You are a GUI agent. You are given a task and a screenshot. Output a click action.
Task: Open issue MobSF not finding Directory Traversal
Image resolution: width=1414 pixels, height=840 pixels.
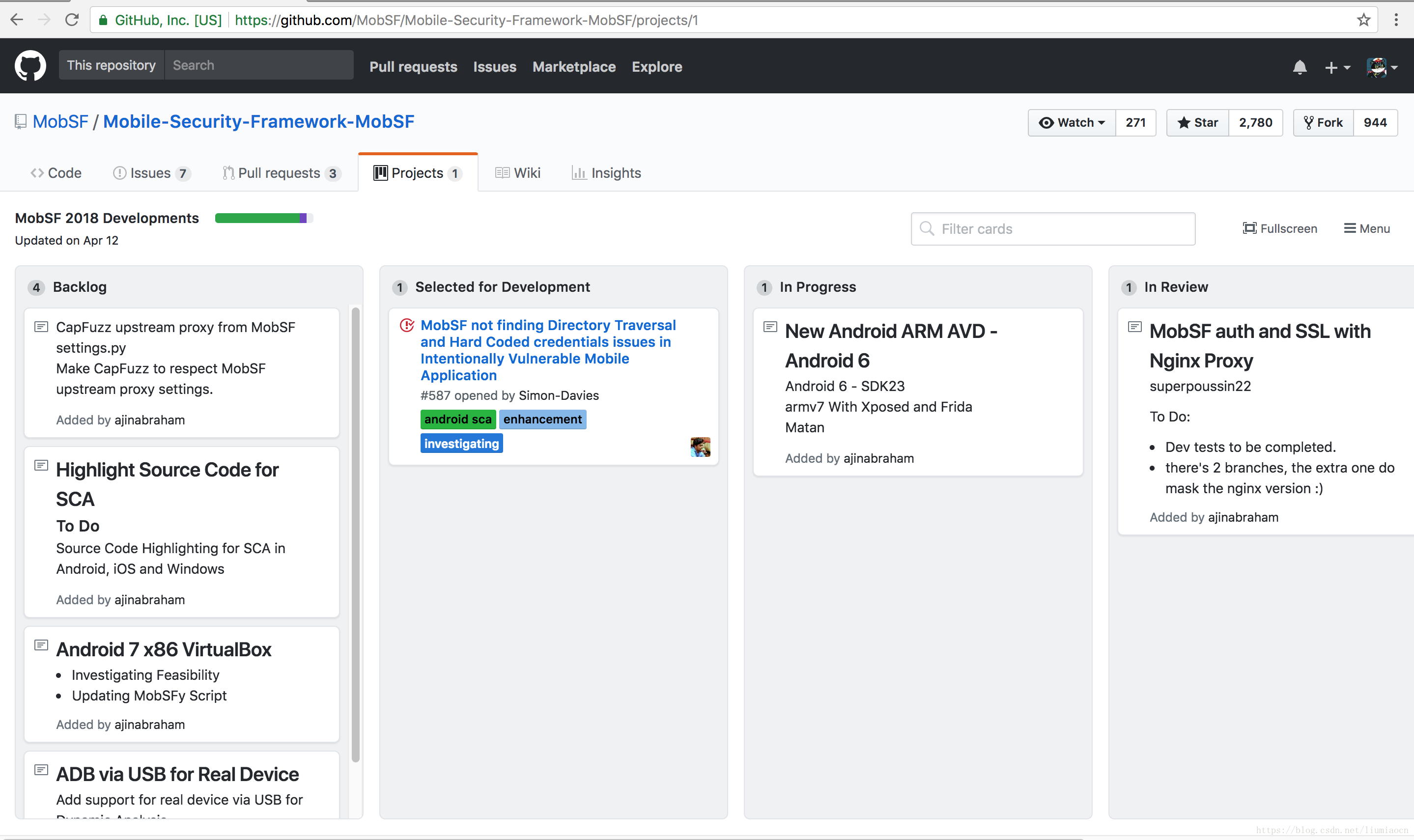pos(548,350)
